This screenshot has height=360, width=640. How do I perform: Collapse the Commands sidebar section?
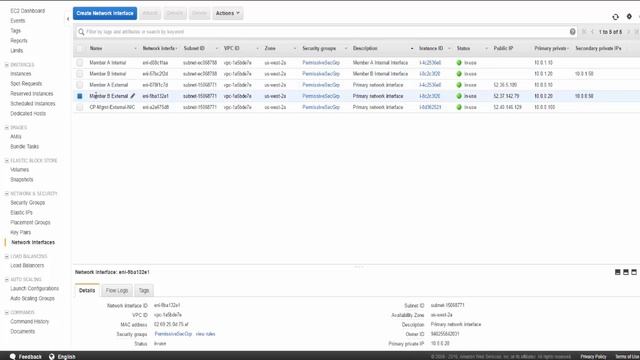coord(7,313)
